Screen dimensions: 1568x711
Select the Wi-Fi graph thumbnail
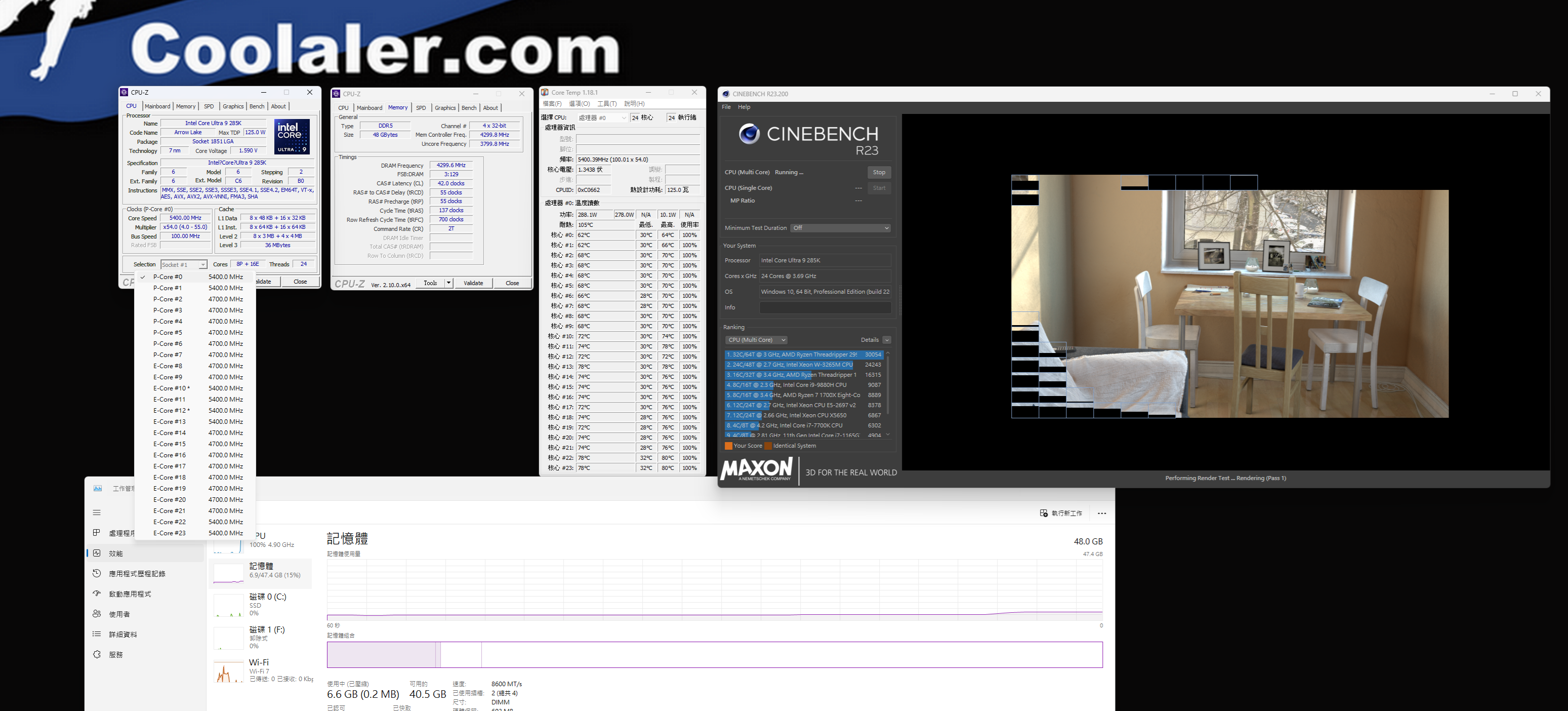click(x=228, y=671)
